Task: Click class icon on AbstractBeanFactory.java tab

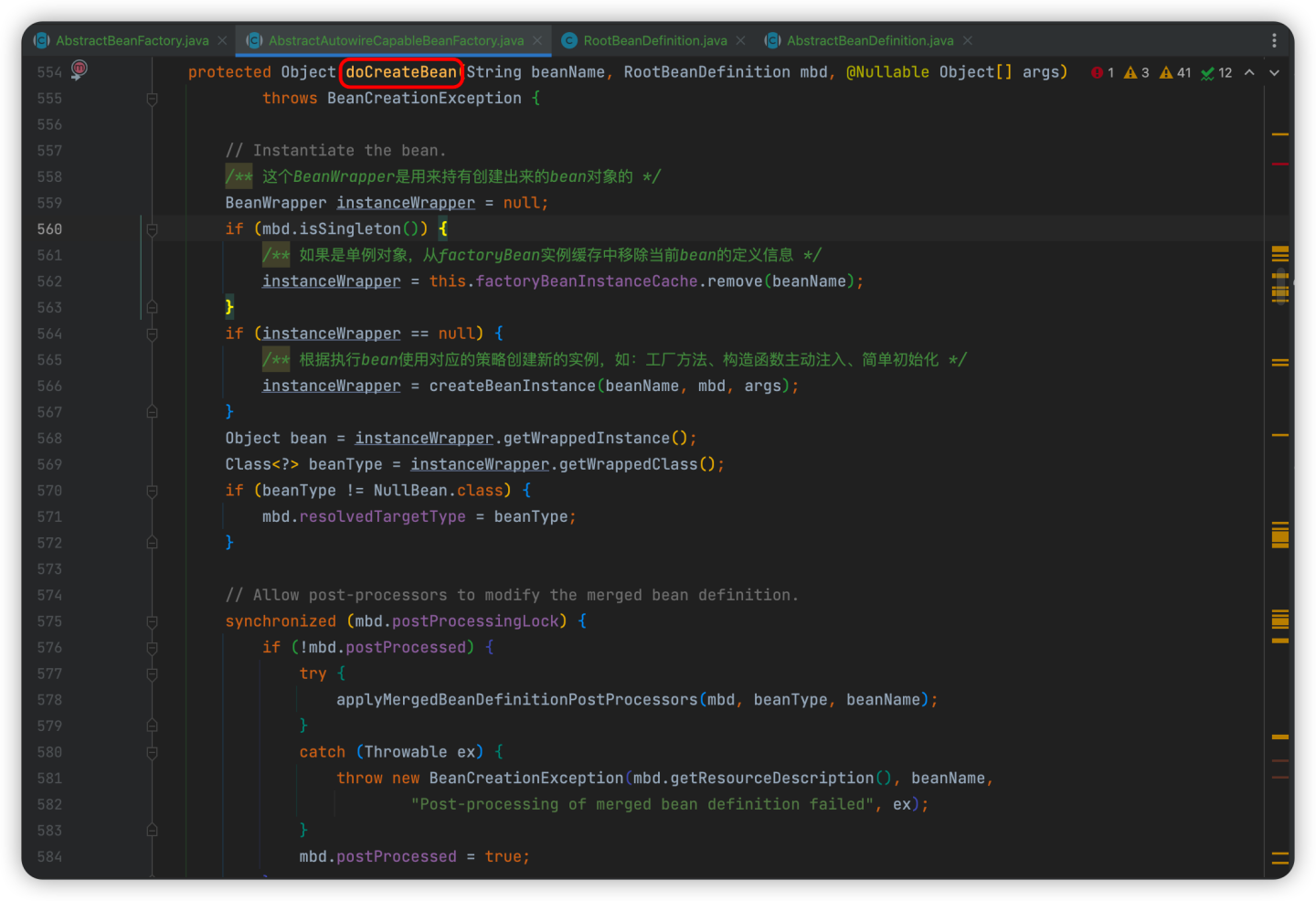Action: [x=41, y=40]
